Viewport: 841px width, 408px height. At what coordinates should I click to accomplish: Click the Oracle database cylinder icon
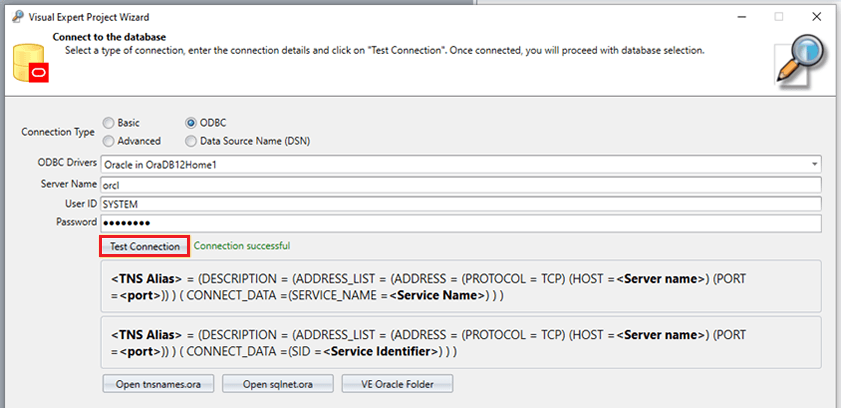point(30,62)
